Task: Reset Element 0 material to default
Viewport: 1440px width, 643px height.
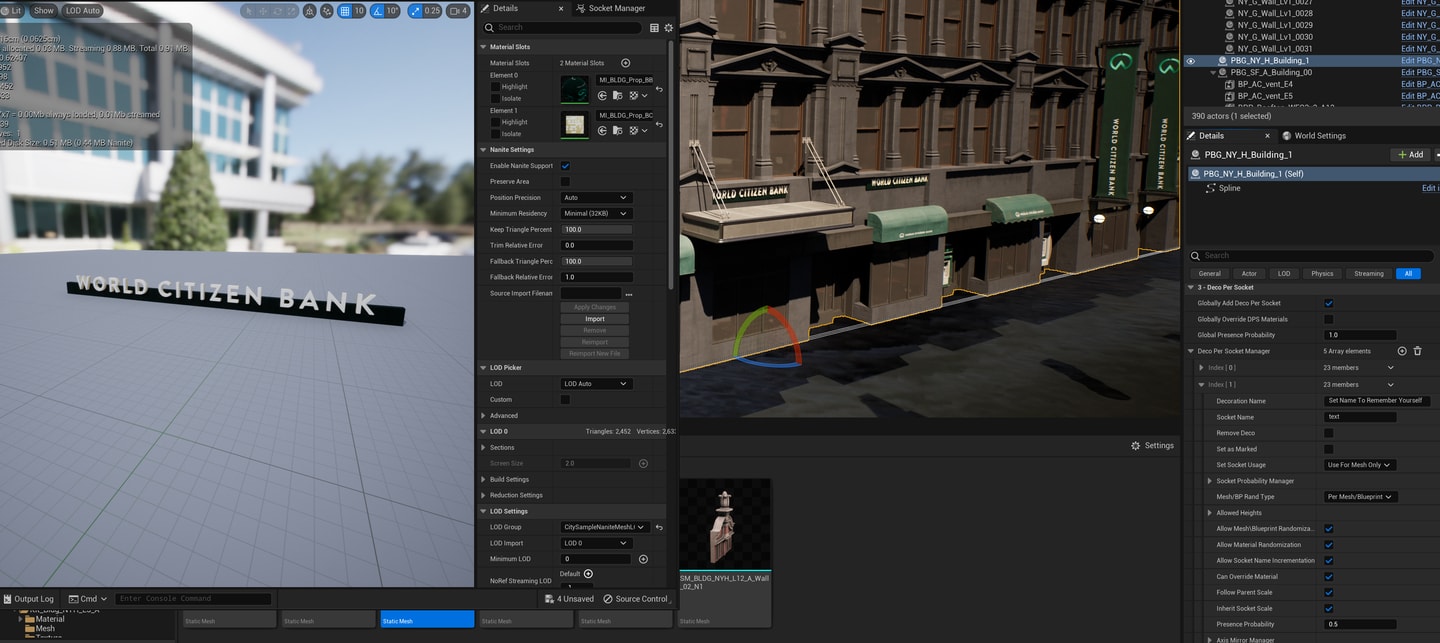Action: (659, 89)
